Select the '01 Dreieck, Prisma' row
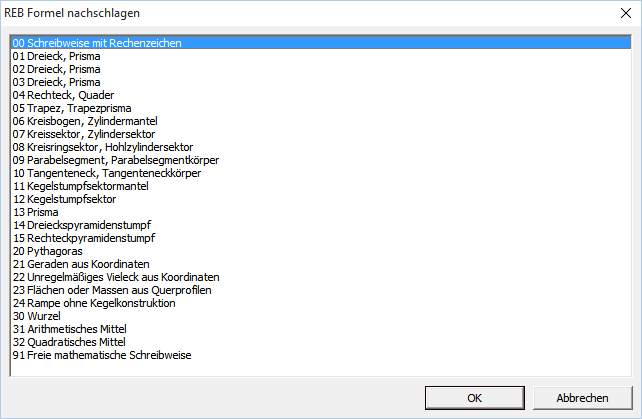The width and height of the screenshot is (642, 419). click(x=321, y=56)
